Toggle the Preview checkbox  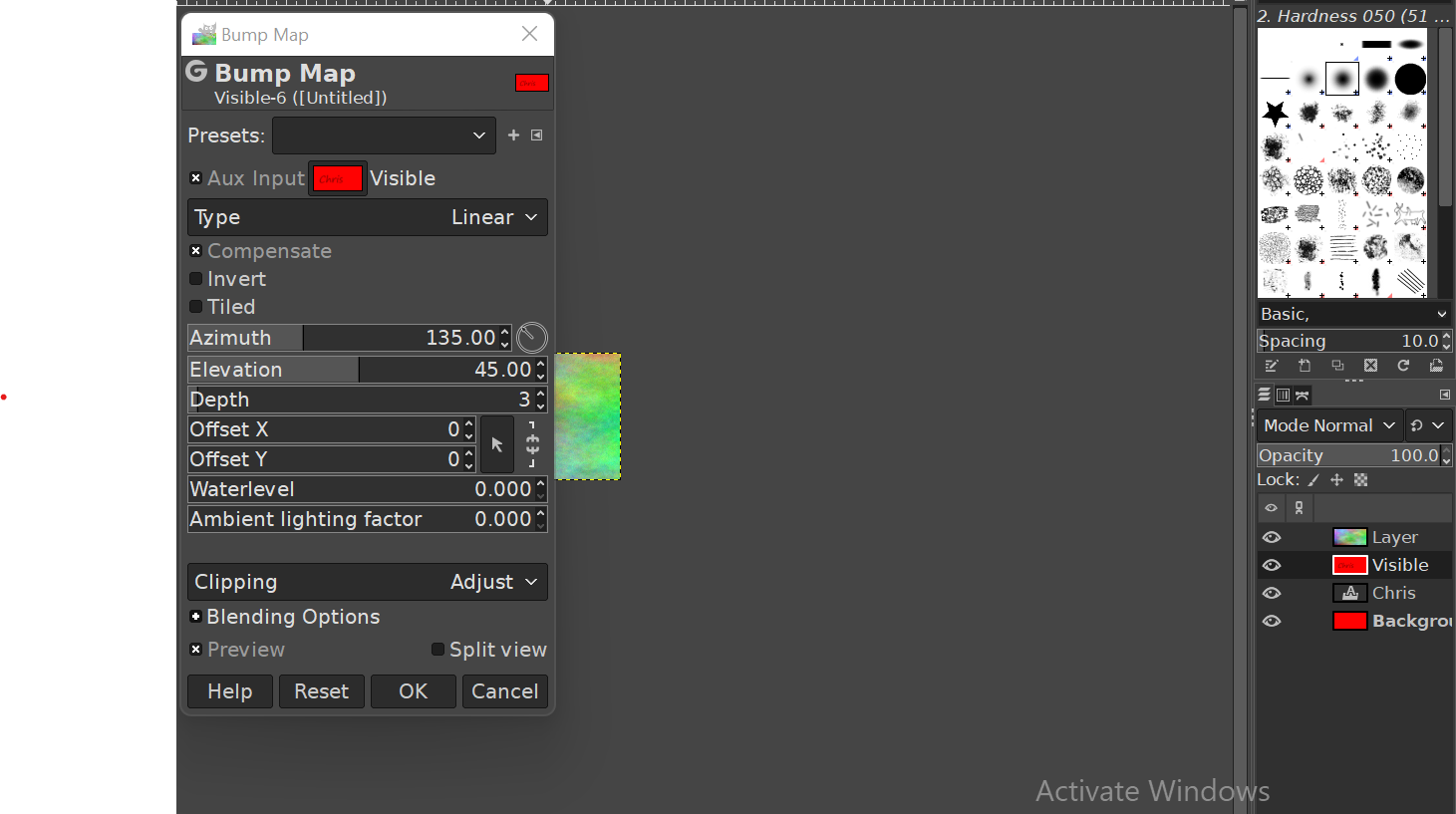pyautogui.click(x=195, y=650)
